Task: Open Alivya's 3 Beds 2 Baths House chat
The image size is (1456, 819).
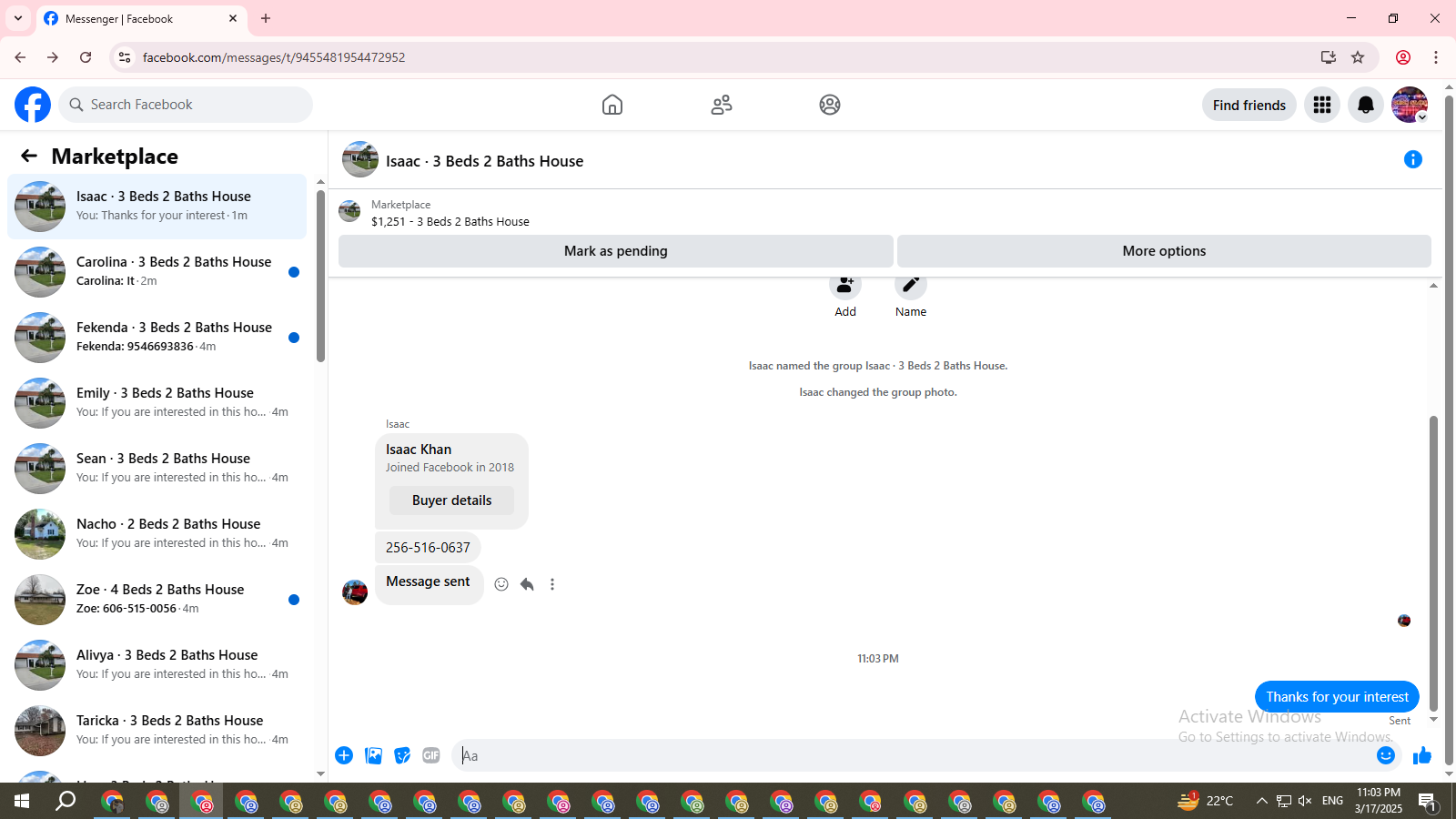Action: [157, 665]
